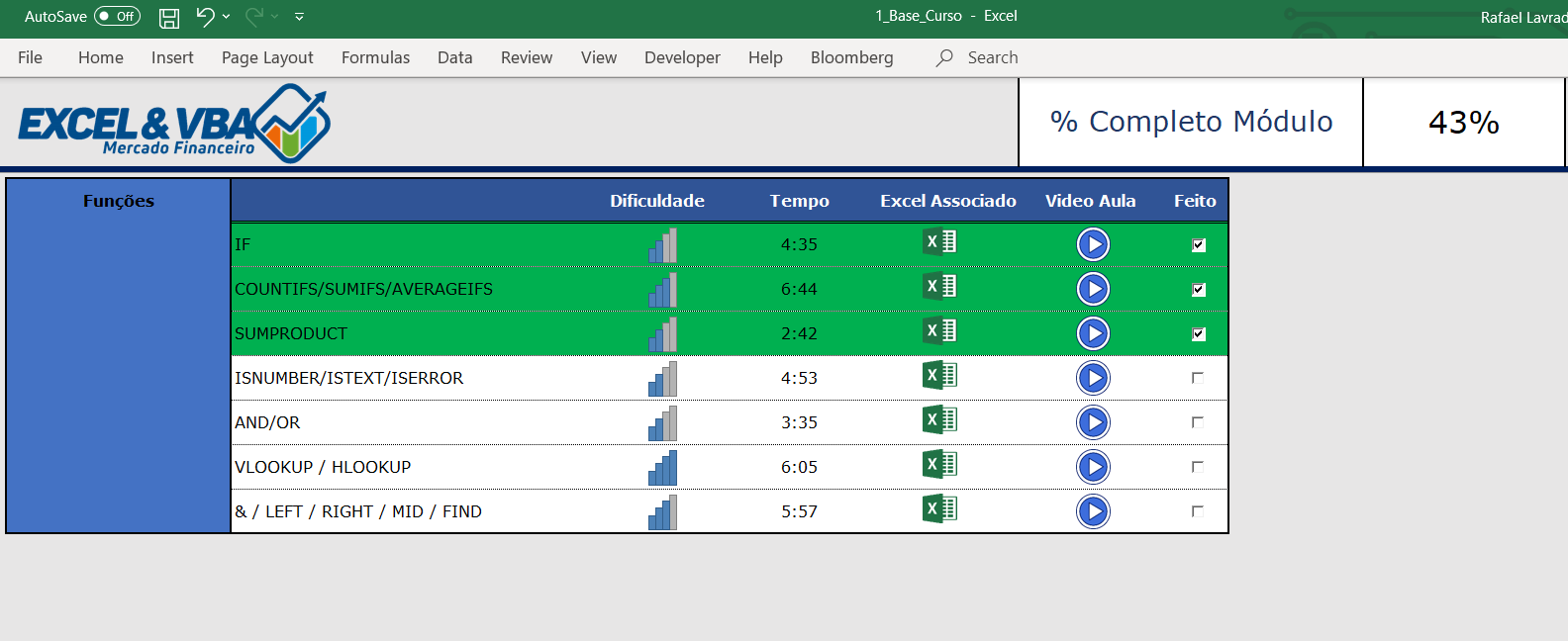Open the Excel file icon for IF row
Image resolution: width=1568 pixels, height=641 pixels.
939,242
